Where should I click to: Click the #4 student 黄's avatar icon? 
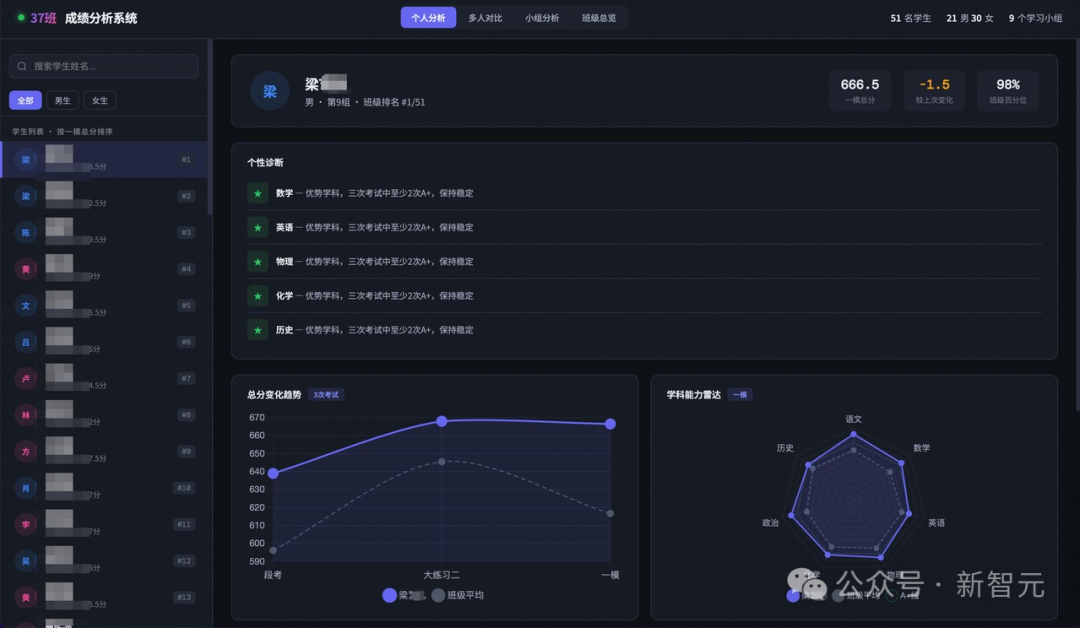[25, 268]
